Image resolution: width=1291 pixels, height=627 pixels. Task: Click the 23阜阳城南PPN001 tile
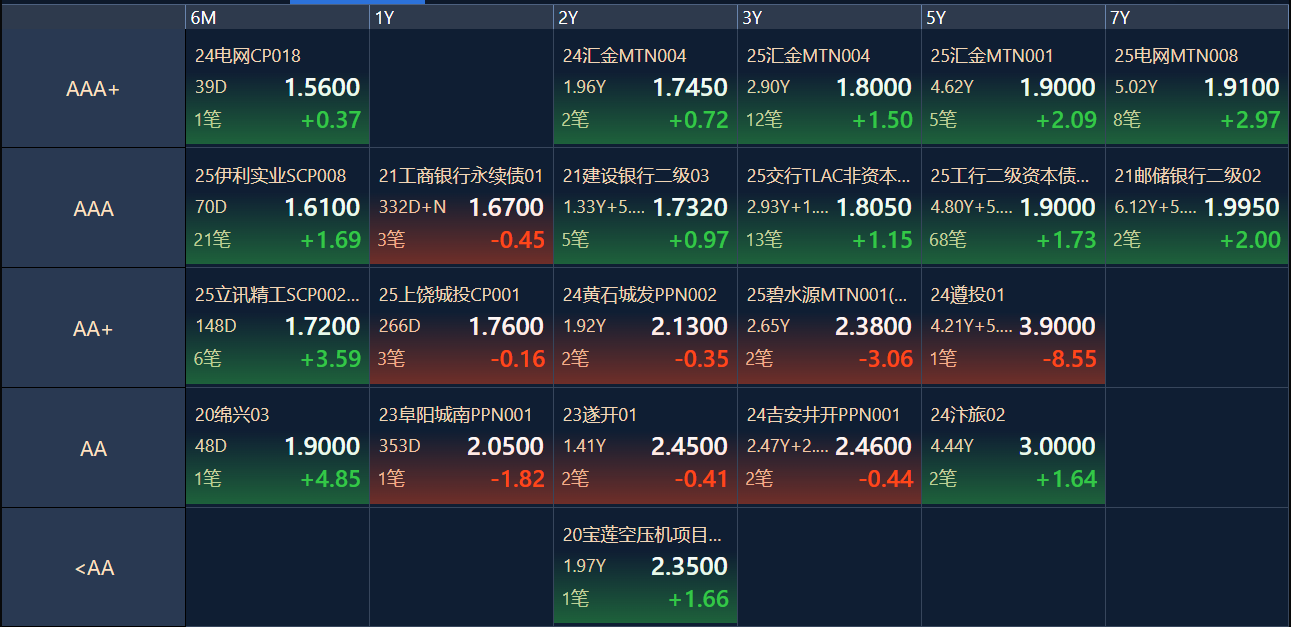(461, 446)
